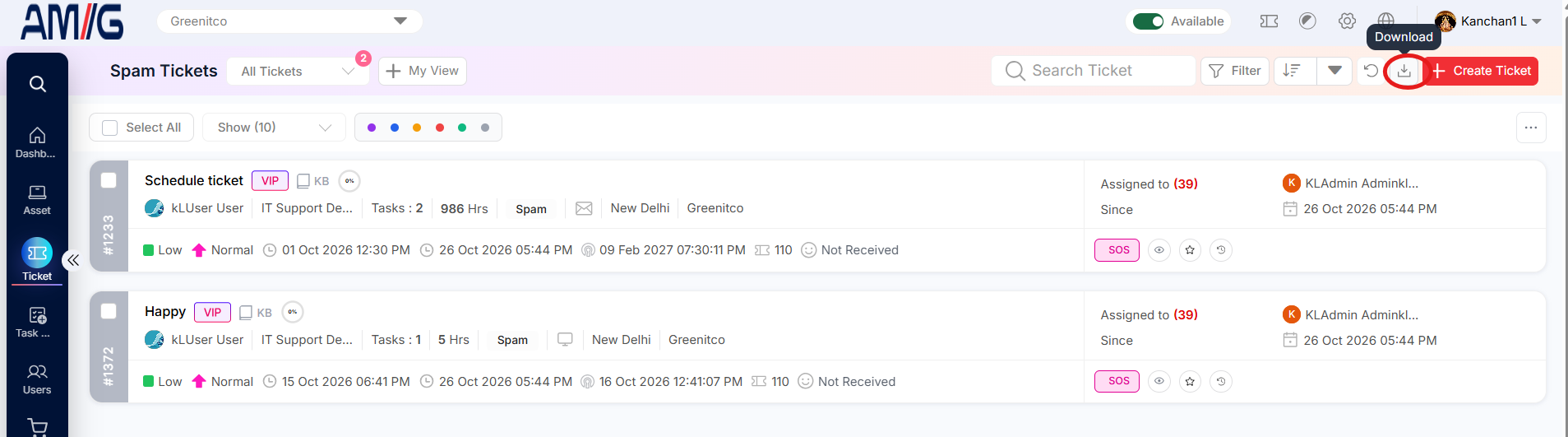Collapse the sidebar with double chevron
This screenshot has height=437, width=1568.
[73, 260]
